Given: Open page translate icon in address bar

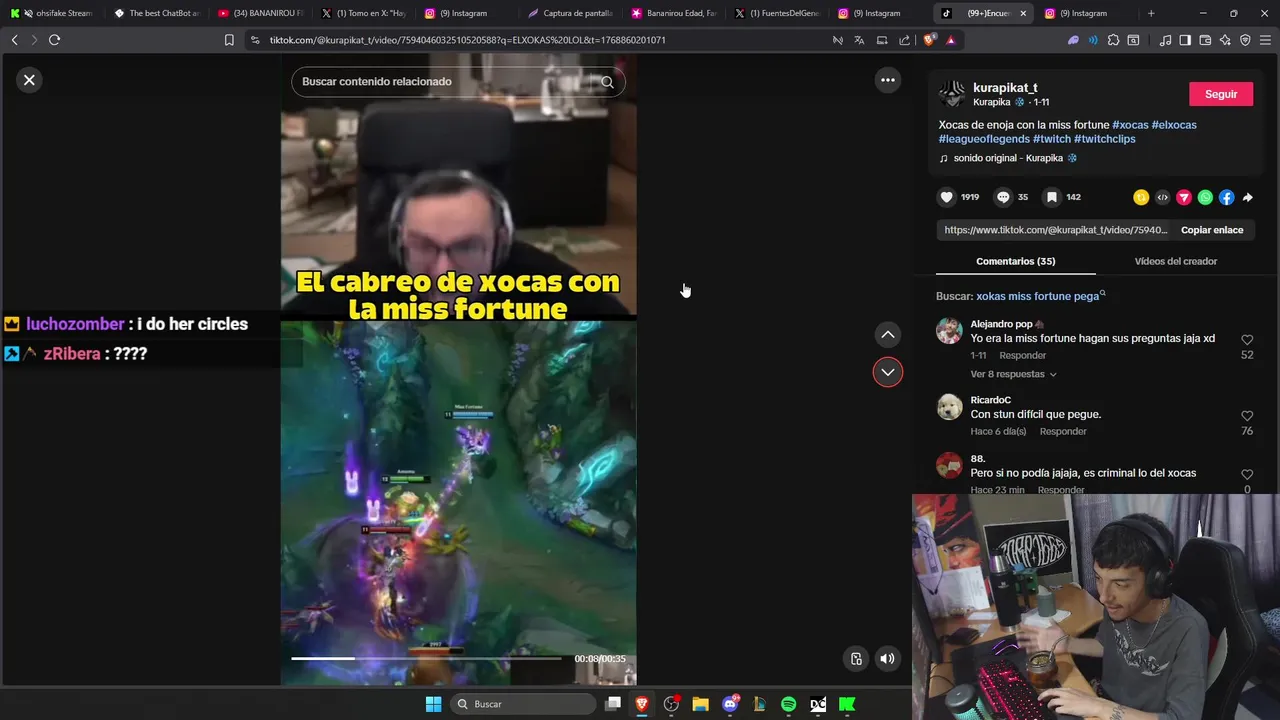Looking at the screenshot, I should point(859,40).
